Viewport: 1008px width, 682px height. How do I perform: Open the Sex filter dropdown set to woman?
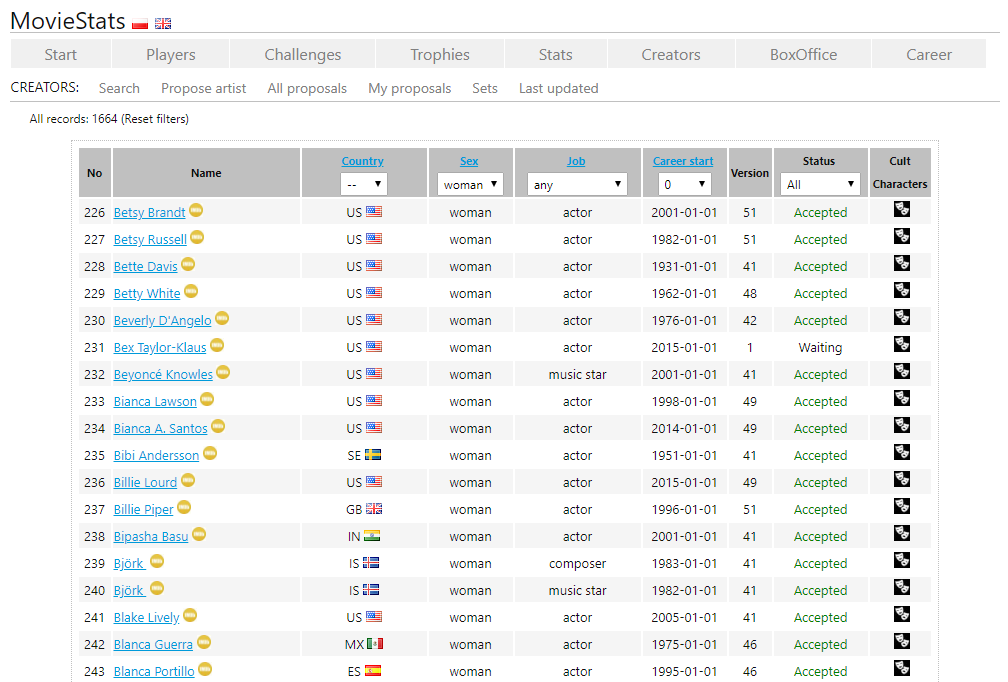(x=471, y=184)
